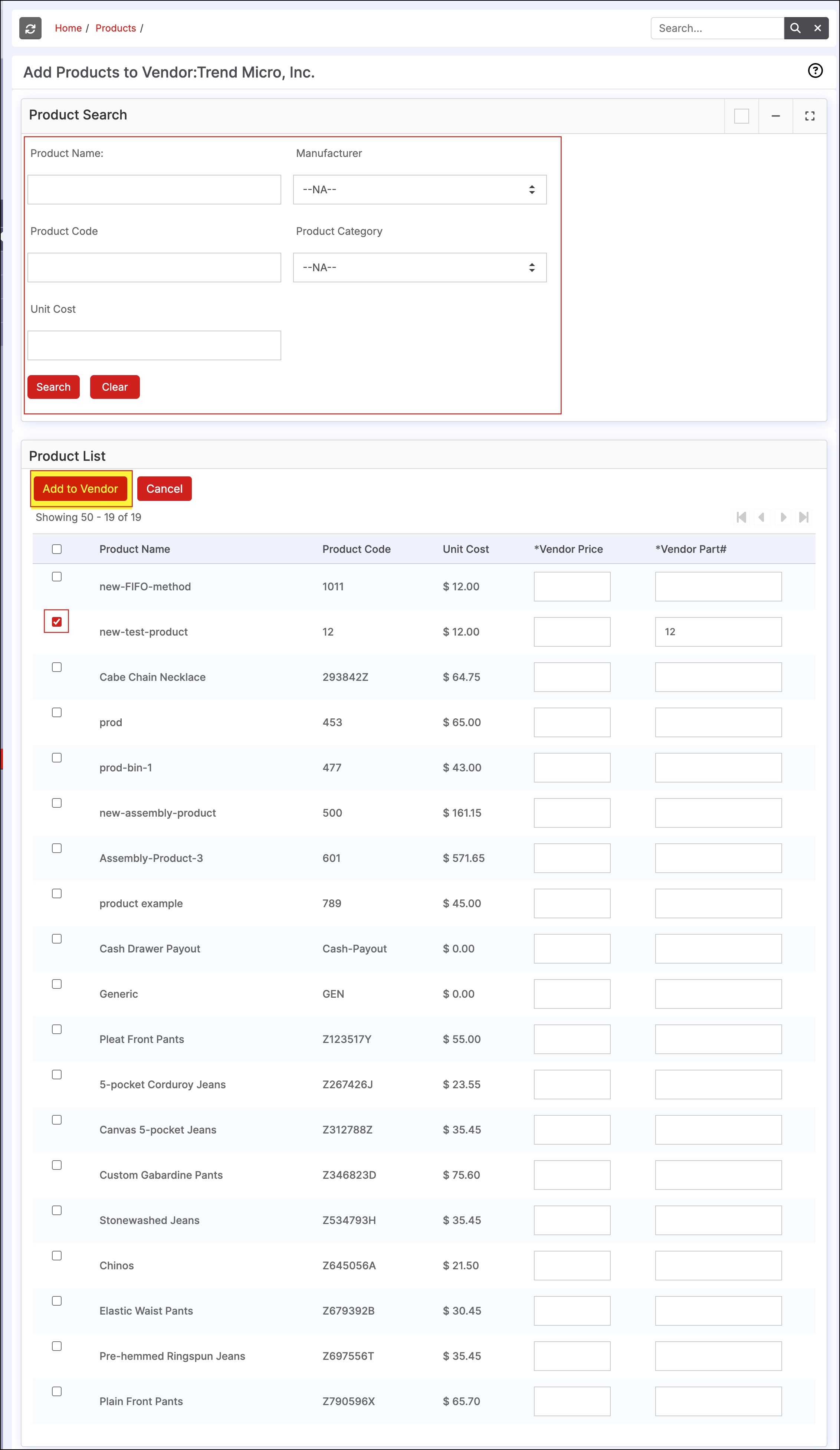The image size is (840, 1450).
Task: Check the Cabe Chain Necklace checkbox
Action: 57,667
